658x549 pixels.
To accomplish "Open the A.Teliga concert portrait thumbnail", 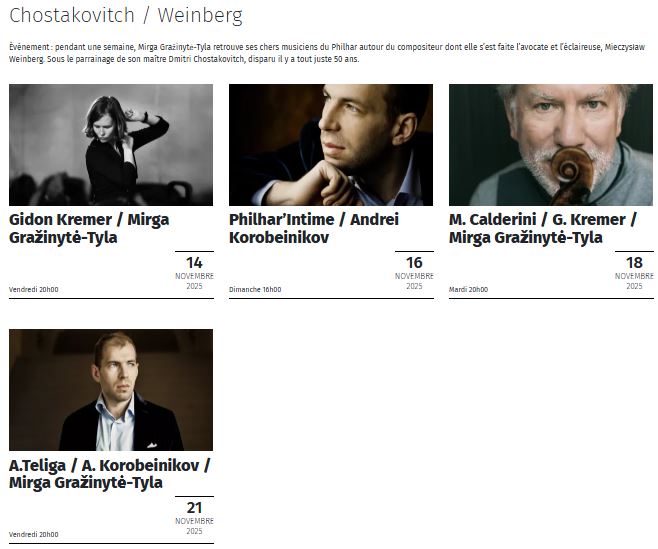I will tap(111, 390).
